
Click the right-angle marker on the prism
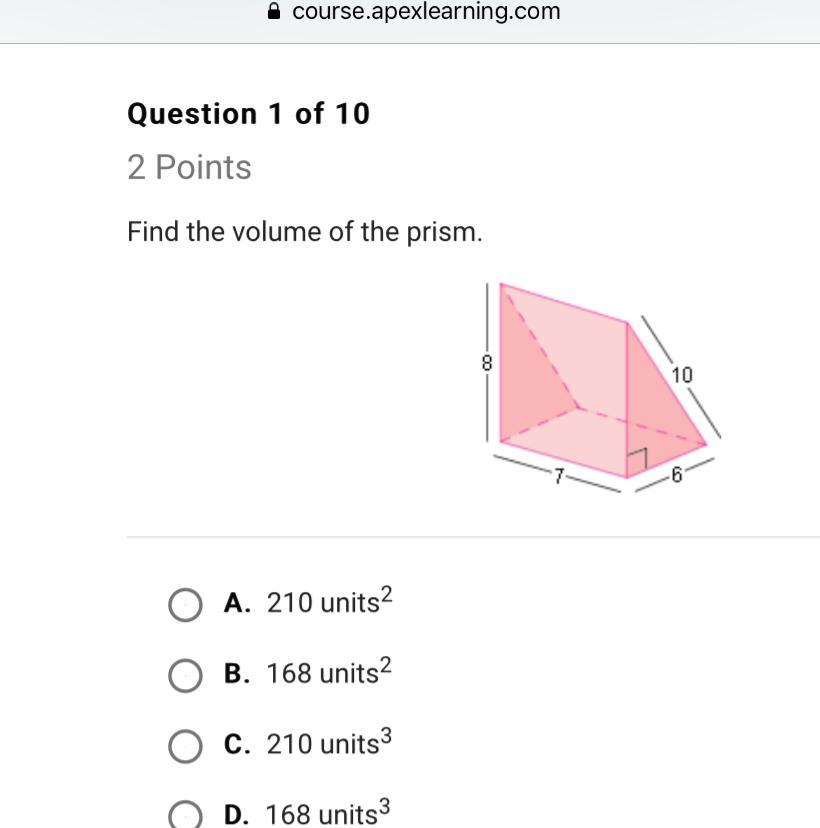[636, 459]
